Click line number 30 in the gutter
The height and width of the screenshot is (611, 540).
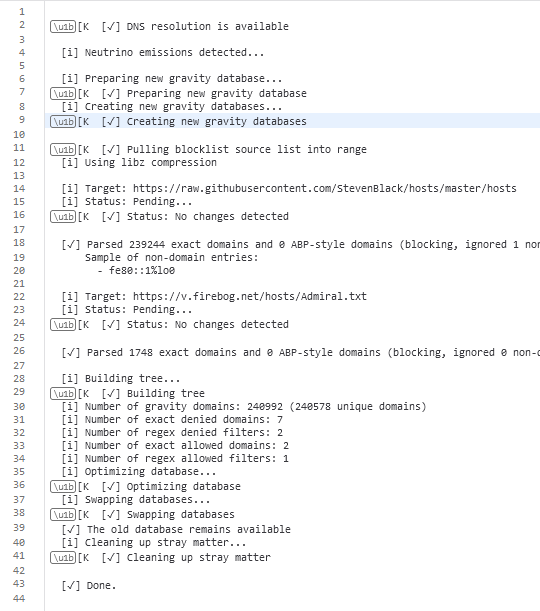[x=19, y=407]
